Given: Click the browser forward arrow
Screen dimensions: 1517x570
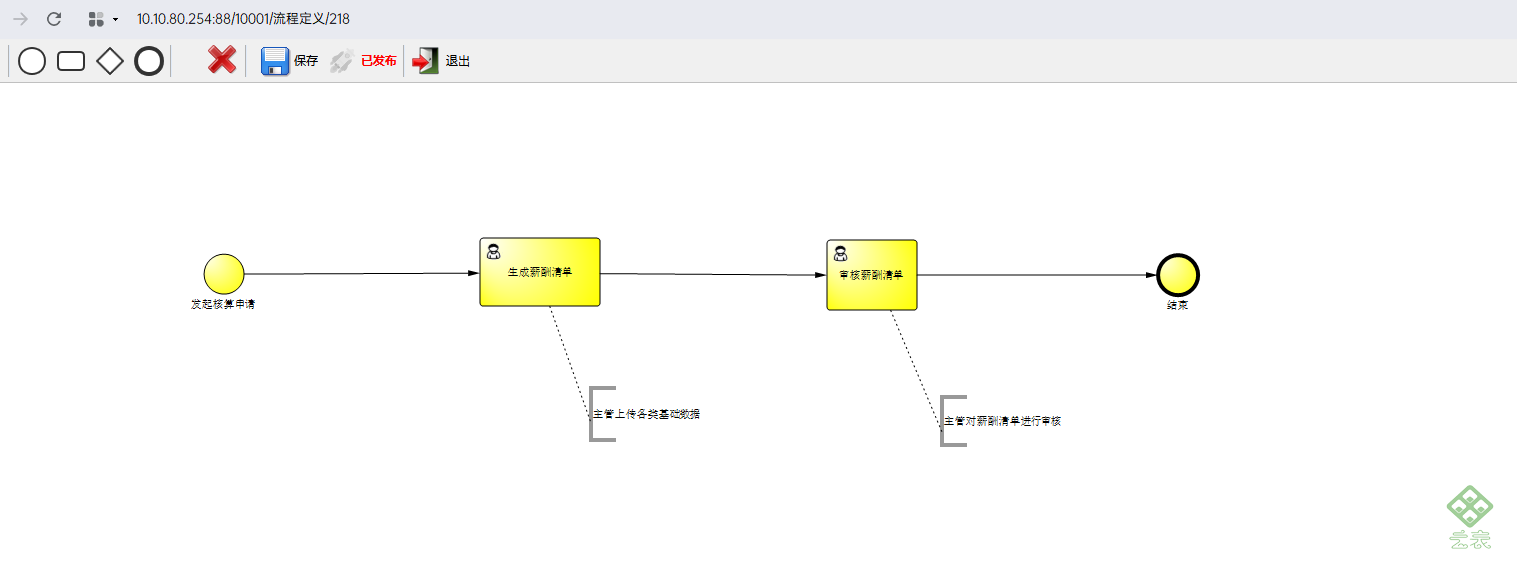Looking at the screenshot, I should (20, 19).
